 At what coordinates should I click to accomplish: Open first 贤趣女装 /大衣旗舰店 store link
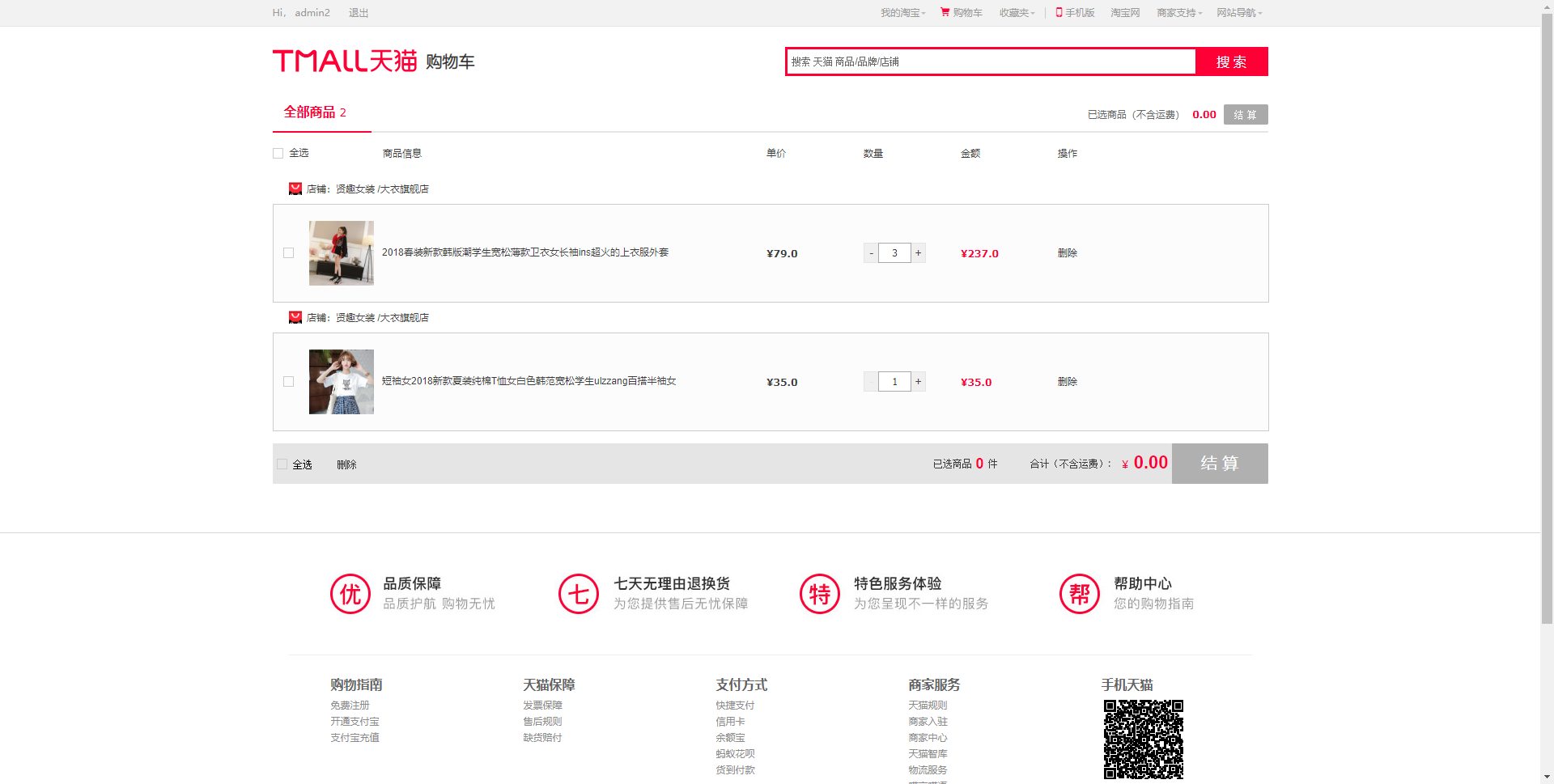click(x=382, y=189)
